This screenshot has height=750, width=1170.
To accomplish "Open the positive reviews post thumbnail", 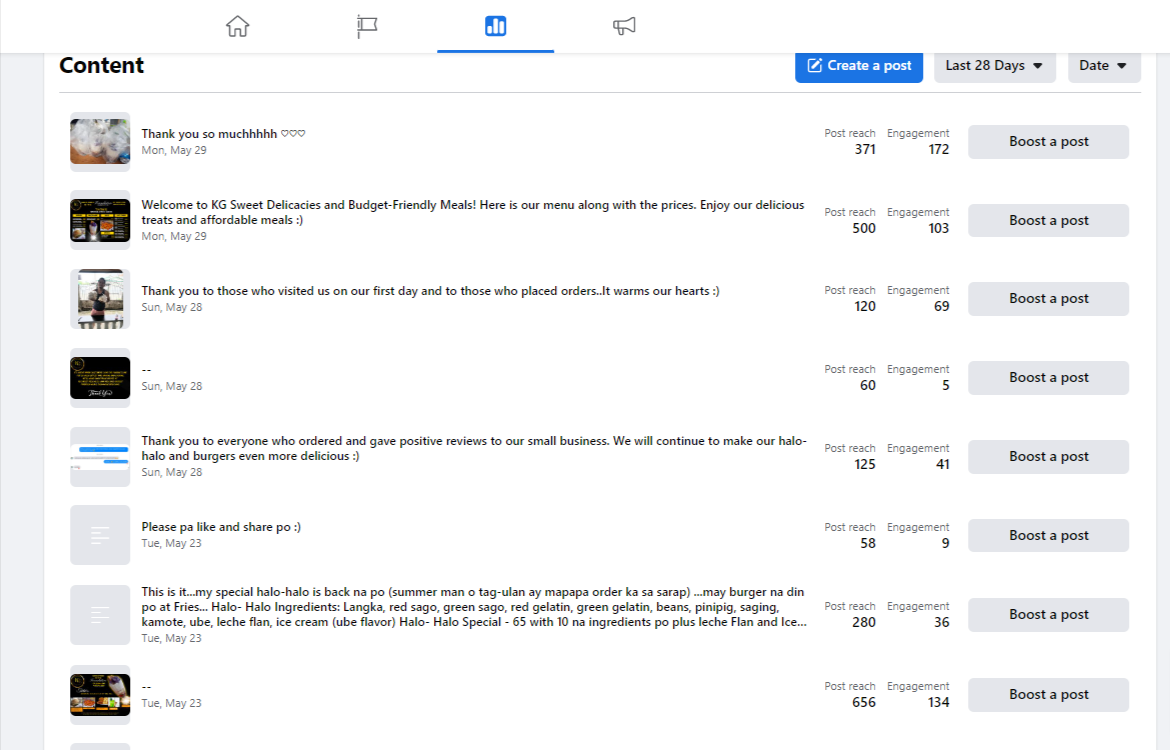I will (x=100, y=457).
